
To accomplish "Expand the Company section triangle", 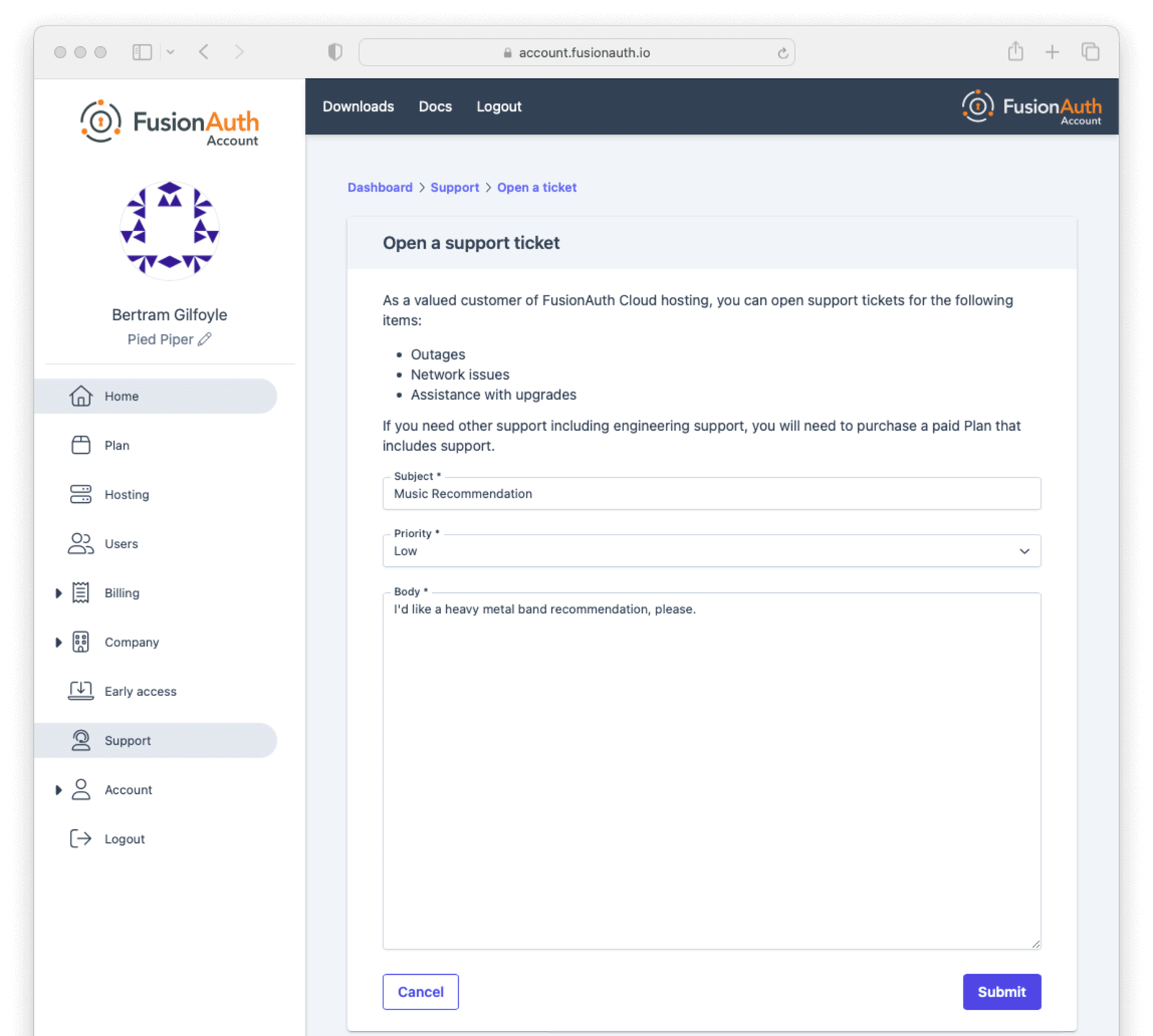I will pos(58,642).
